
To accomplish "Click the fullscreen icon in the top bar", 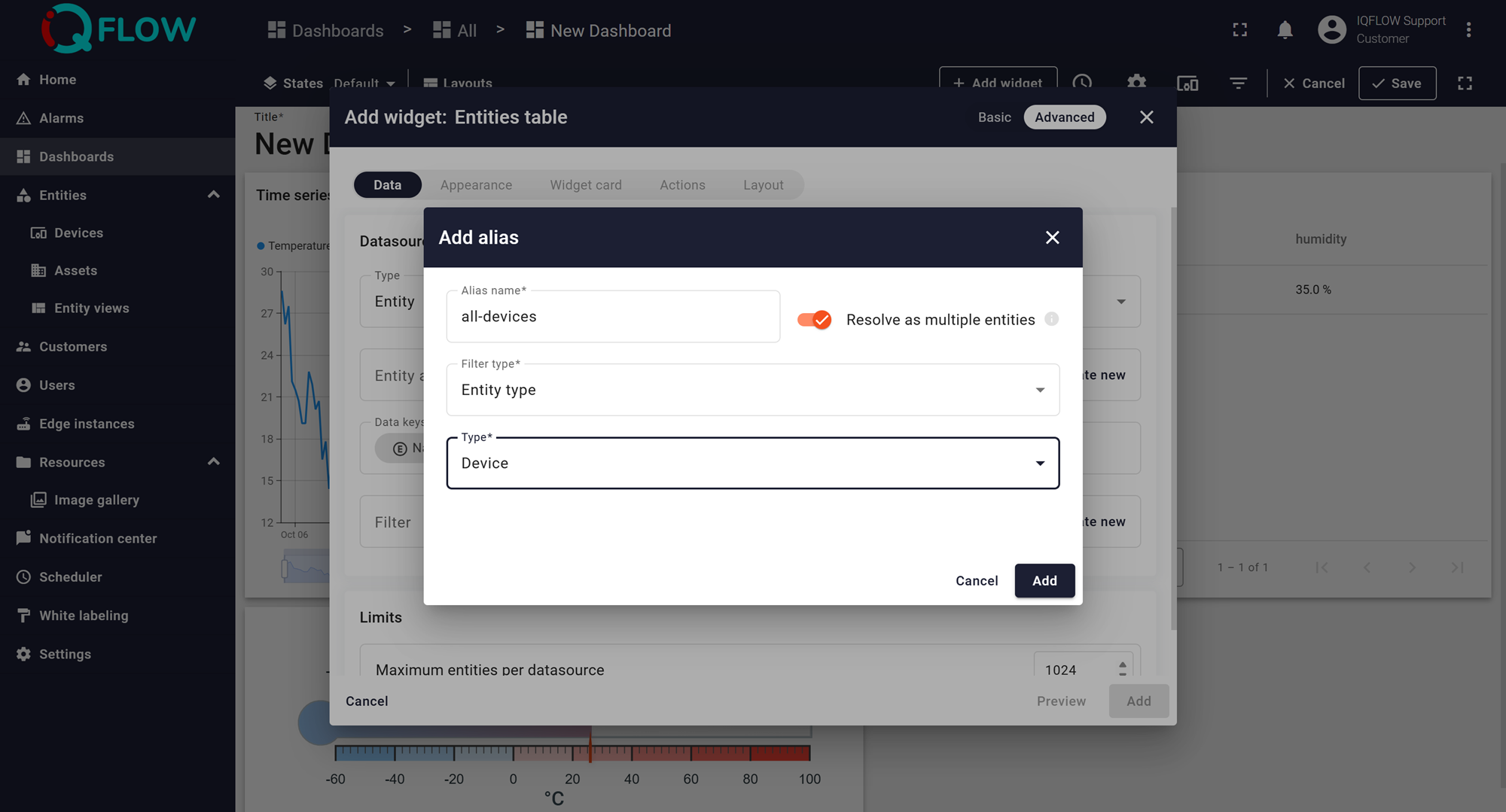I will click(1239, 30).
